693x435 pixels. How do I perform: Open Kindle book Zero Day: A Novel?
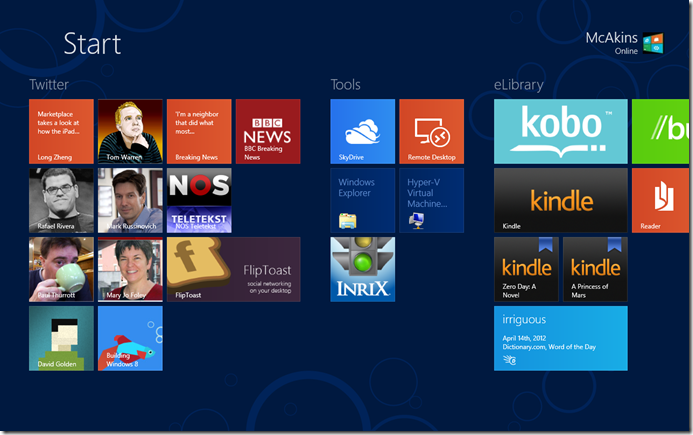pos(526,269)
